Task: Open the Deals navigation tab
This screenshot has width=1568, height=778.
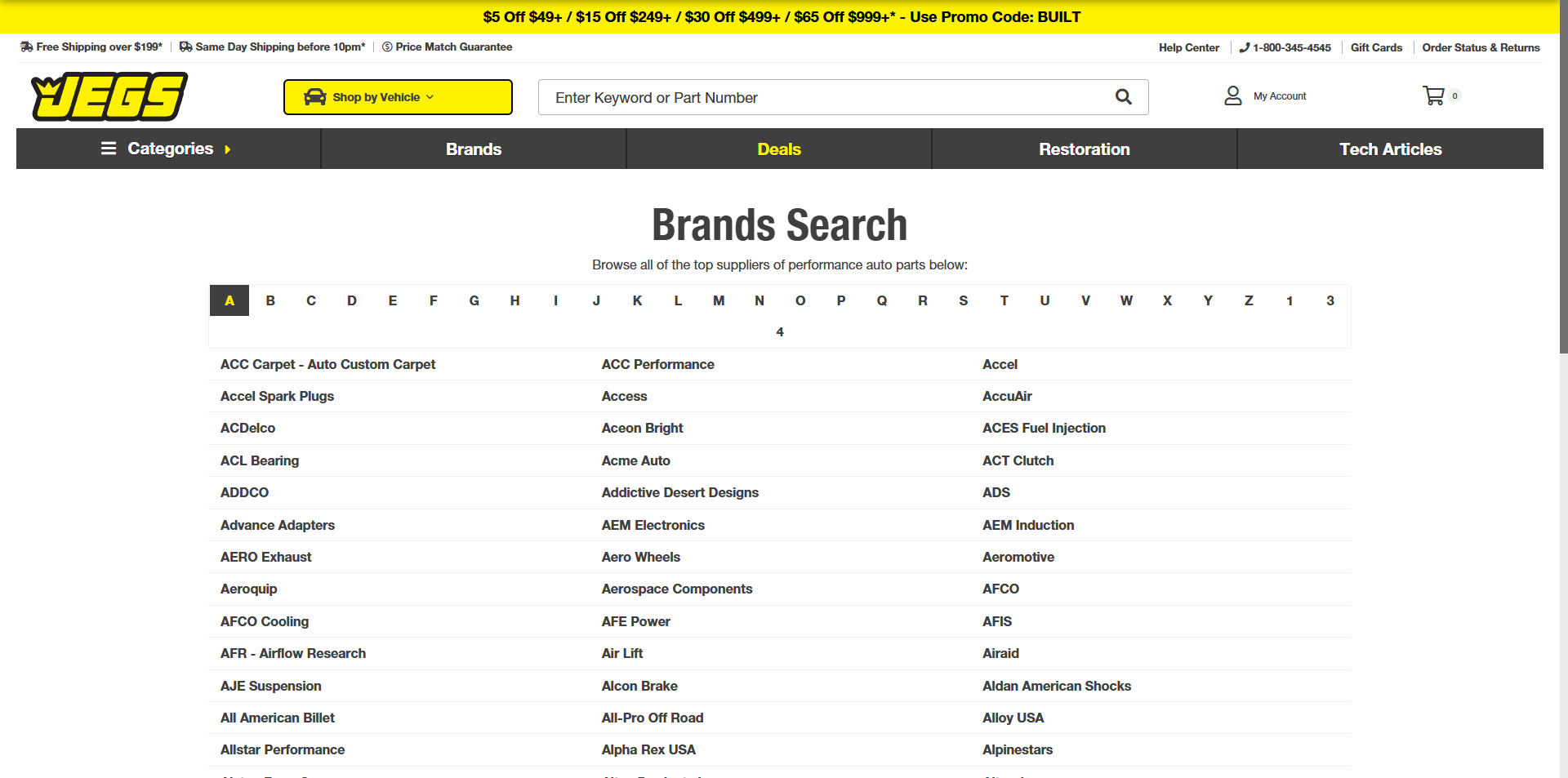Action: coord(779,149)
